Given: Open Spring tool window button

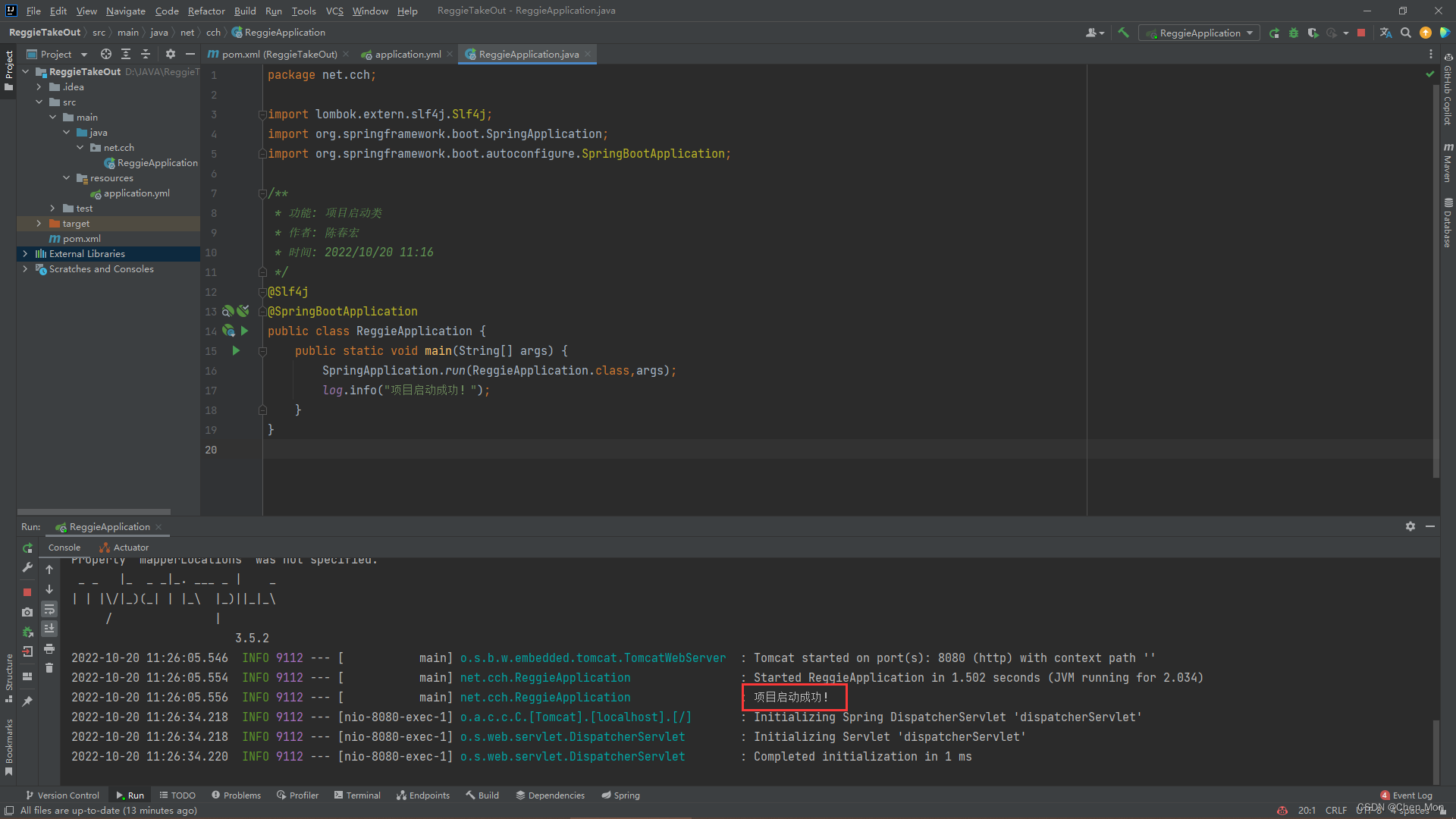Looking at the screenshot, I should (620, 795).
